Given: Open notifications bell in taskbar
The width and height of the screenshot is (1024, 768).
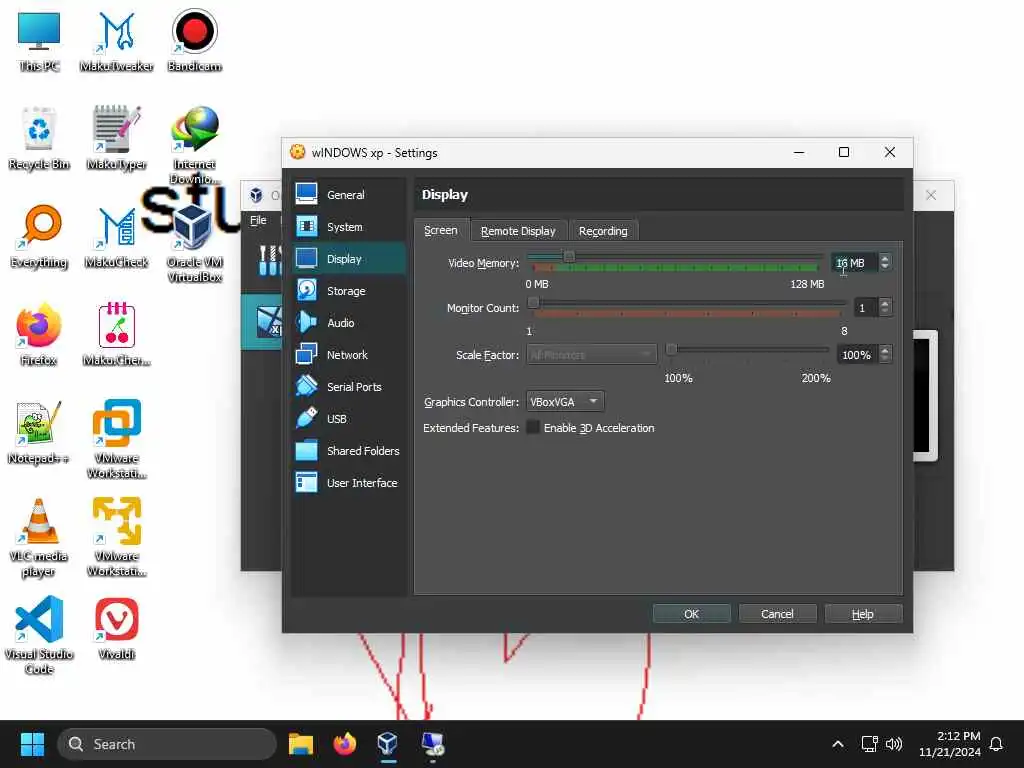Looking at the screenshot, I should (996, 744).
